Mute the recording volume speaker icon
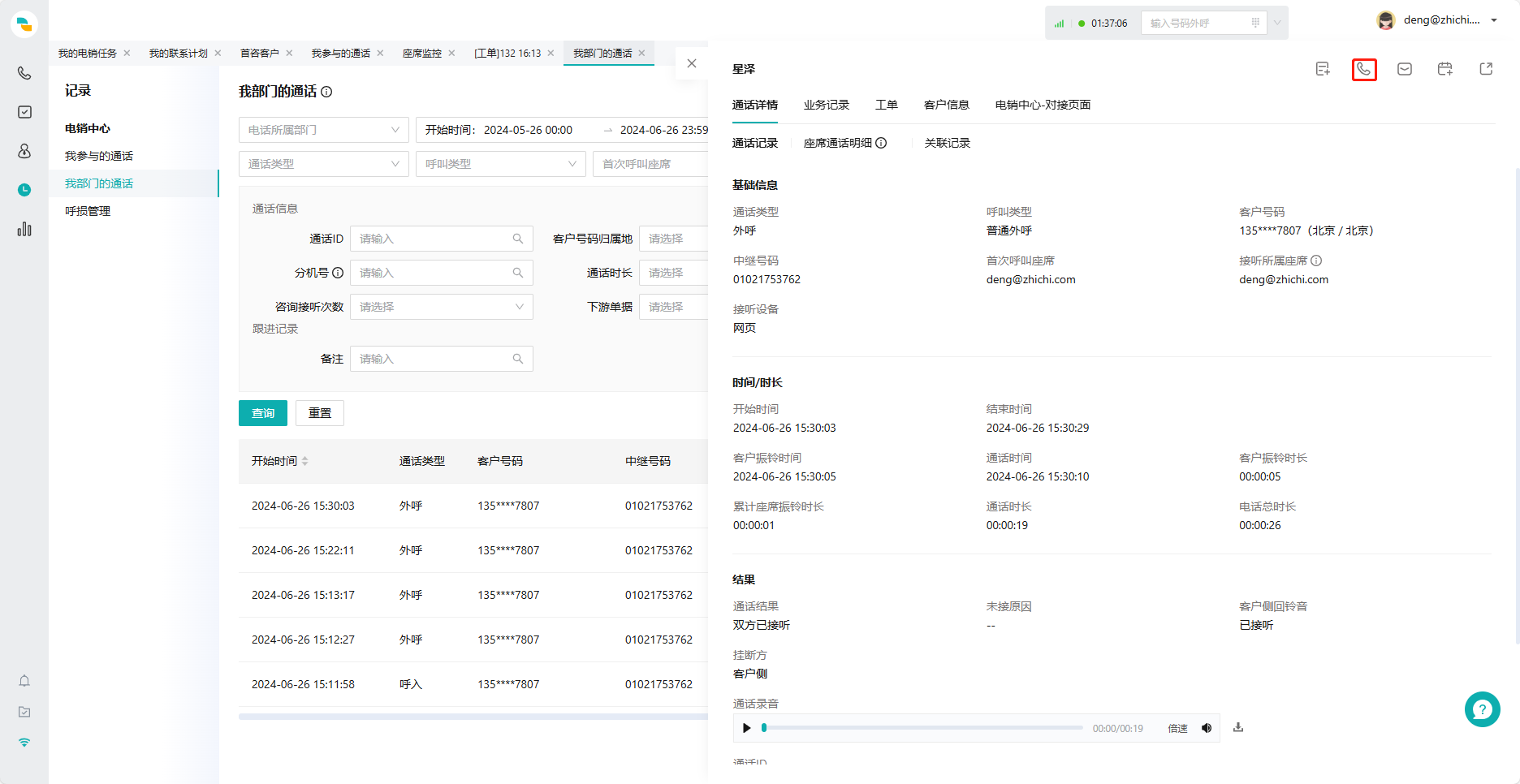Viewport: 1520px width, 784px height. (x=1207, y=728)
